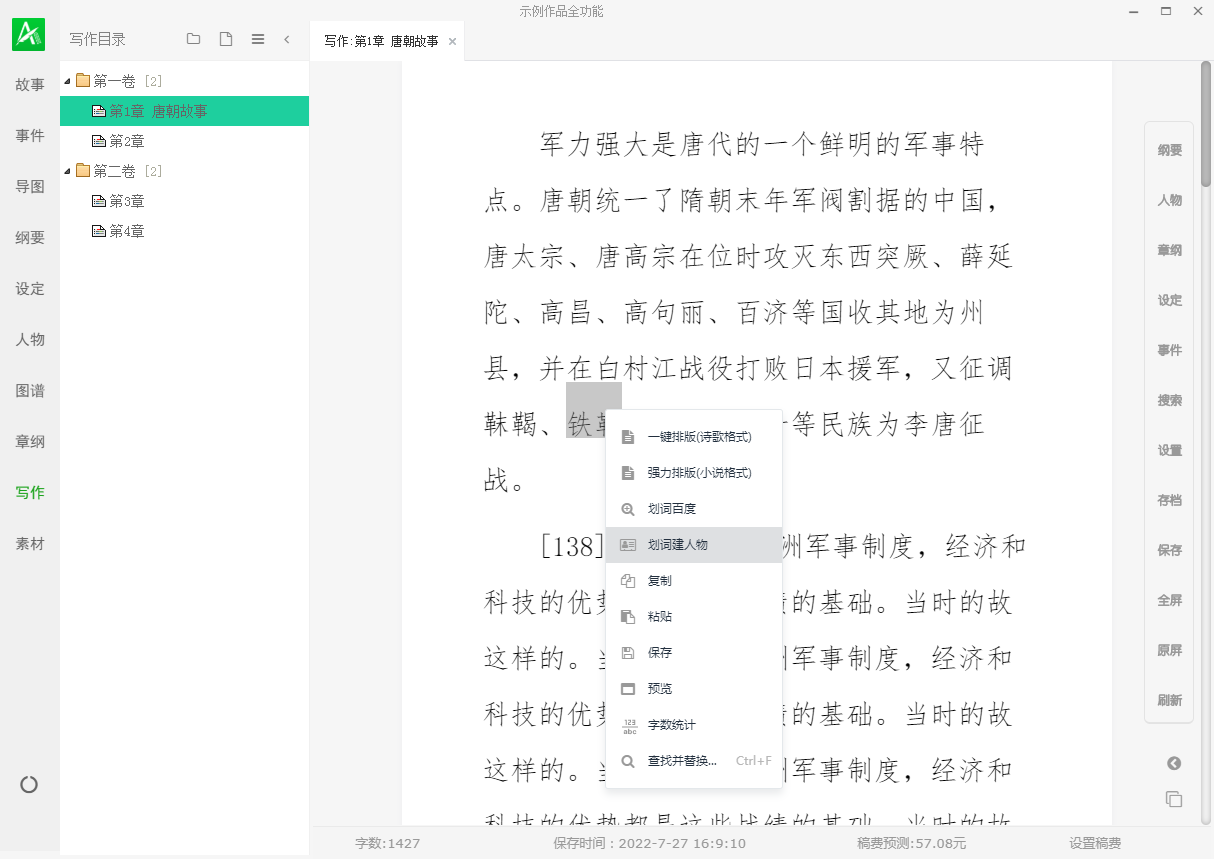The image size is (1214, 859).
Task: Click the 保存时间 status entry
Action: (x=649, y=843)
